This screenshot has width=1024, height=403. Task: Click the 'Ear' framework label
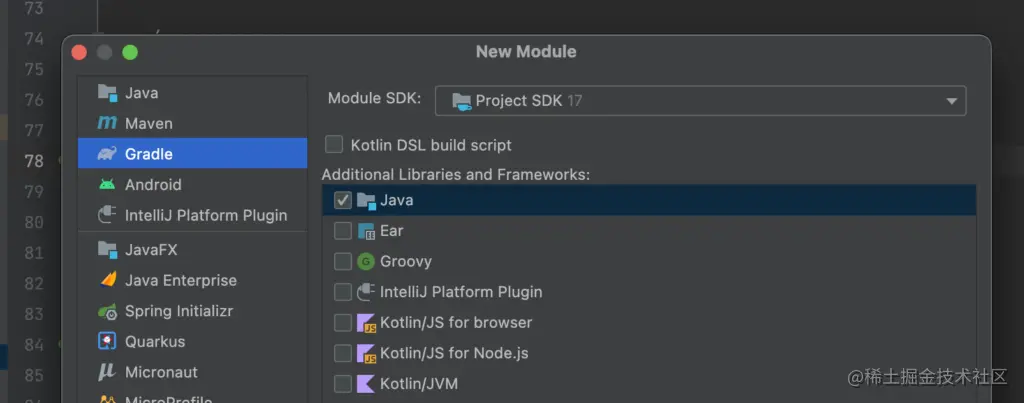(x=392, y=231)
